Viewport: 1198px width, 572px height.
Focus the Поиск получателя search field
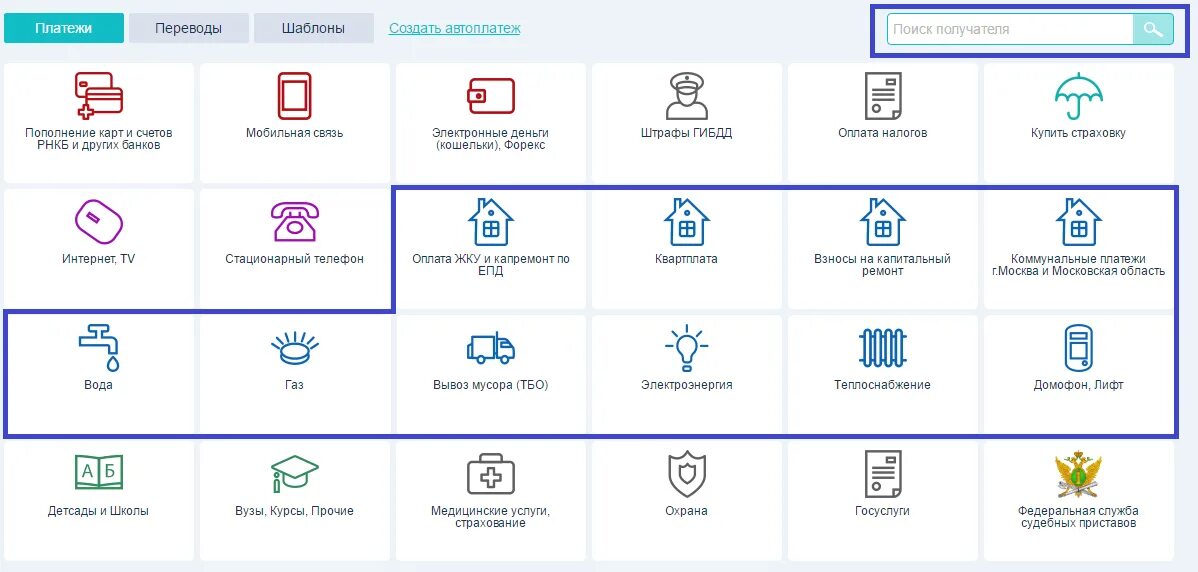point(1010,29)
